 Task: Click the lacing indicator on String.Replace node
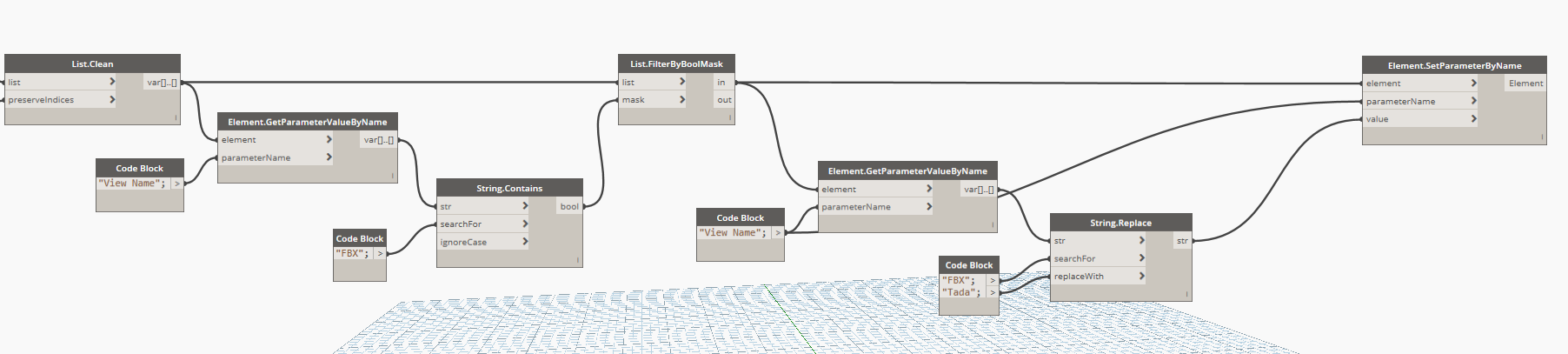tap(1186, 294)
